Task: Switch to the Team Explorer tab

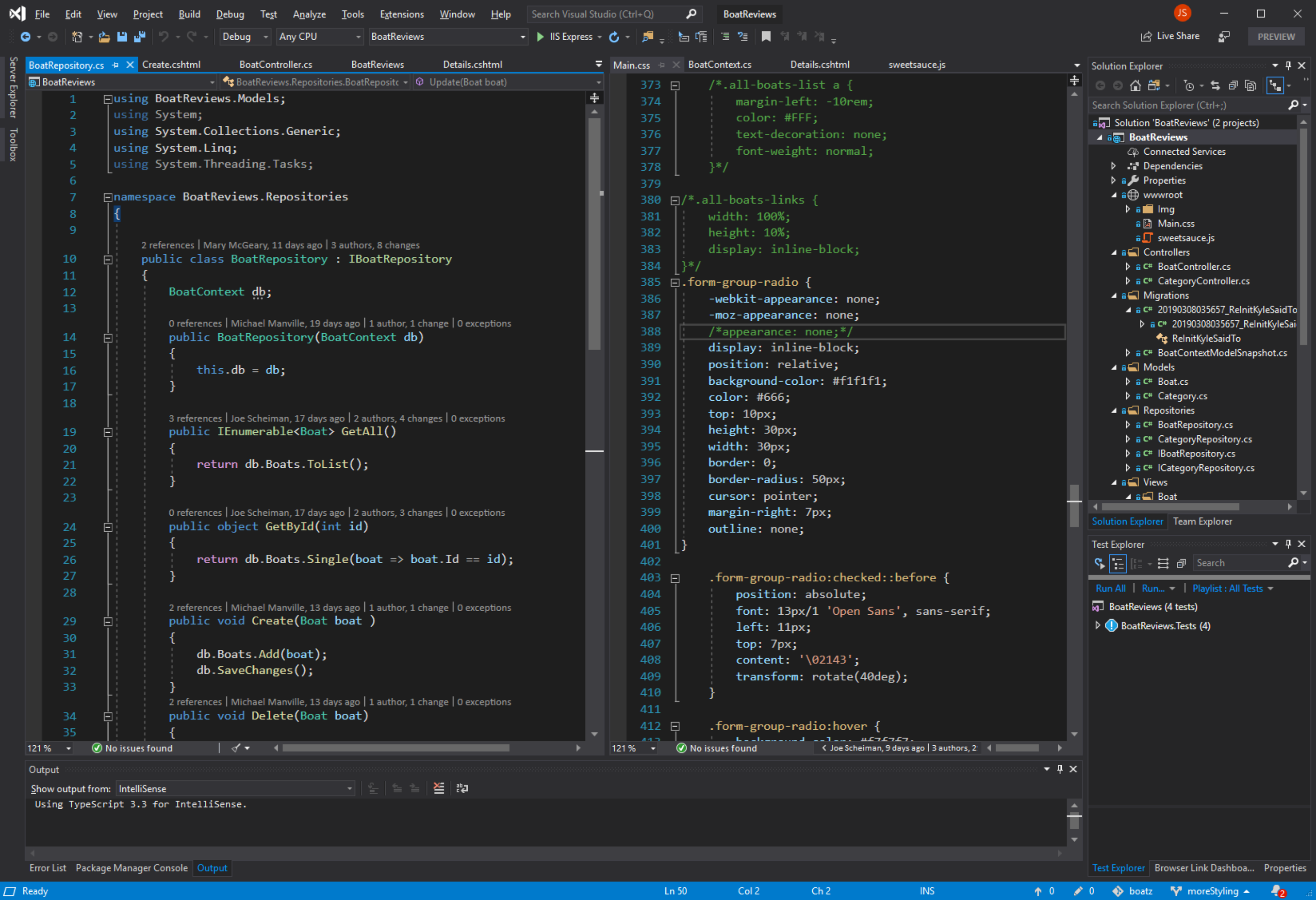Action: pos(1202,521)
